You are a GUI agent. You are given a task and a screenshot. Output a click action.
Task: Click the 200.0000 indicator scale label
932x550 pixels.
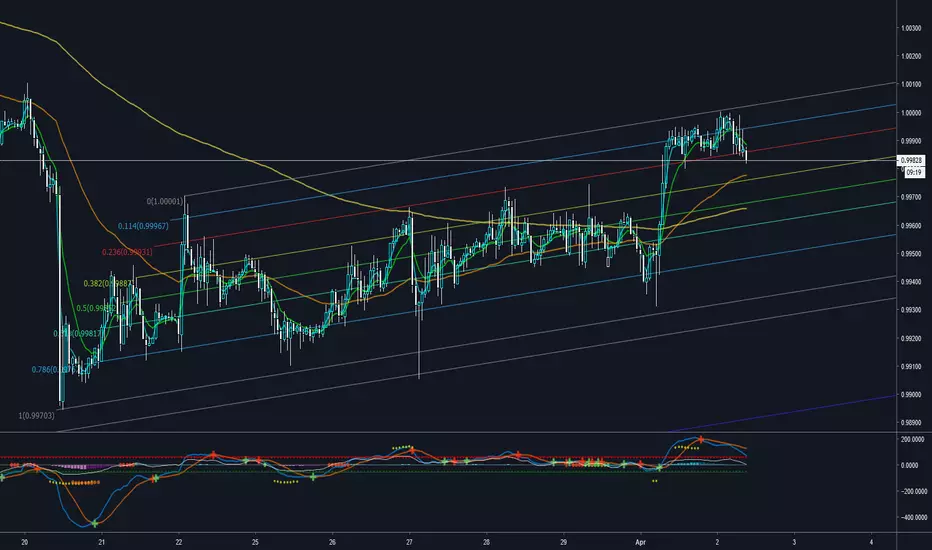pyautogui.click(x=913, y=439)
